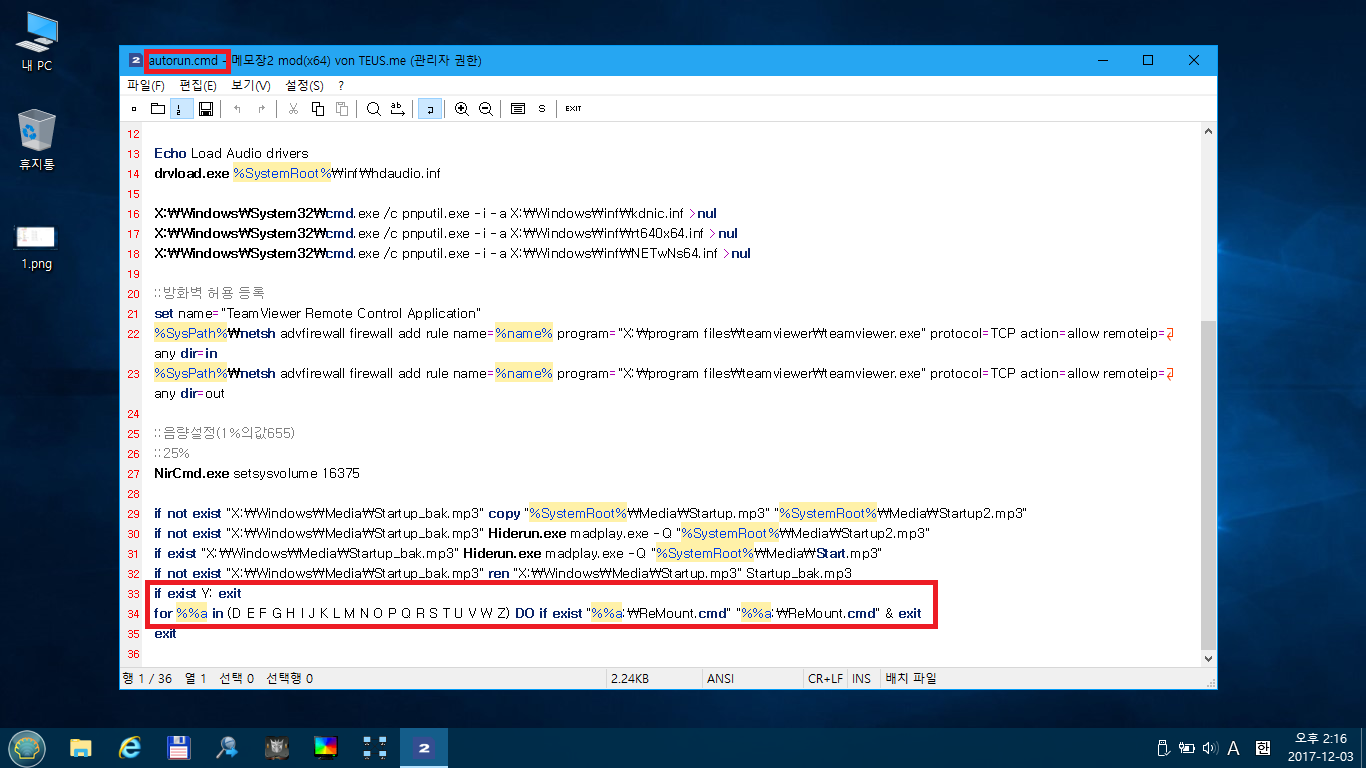
Task: Click the Notepad2 taskbar button
Action: pyautogui.click(x=424, y=747)
